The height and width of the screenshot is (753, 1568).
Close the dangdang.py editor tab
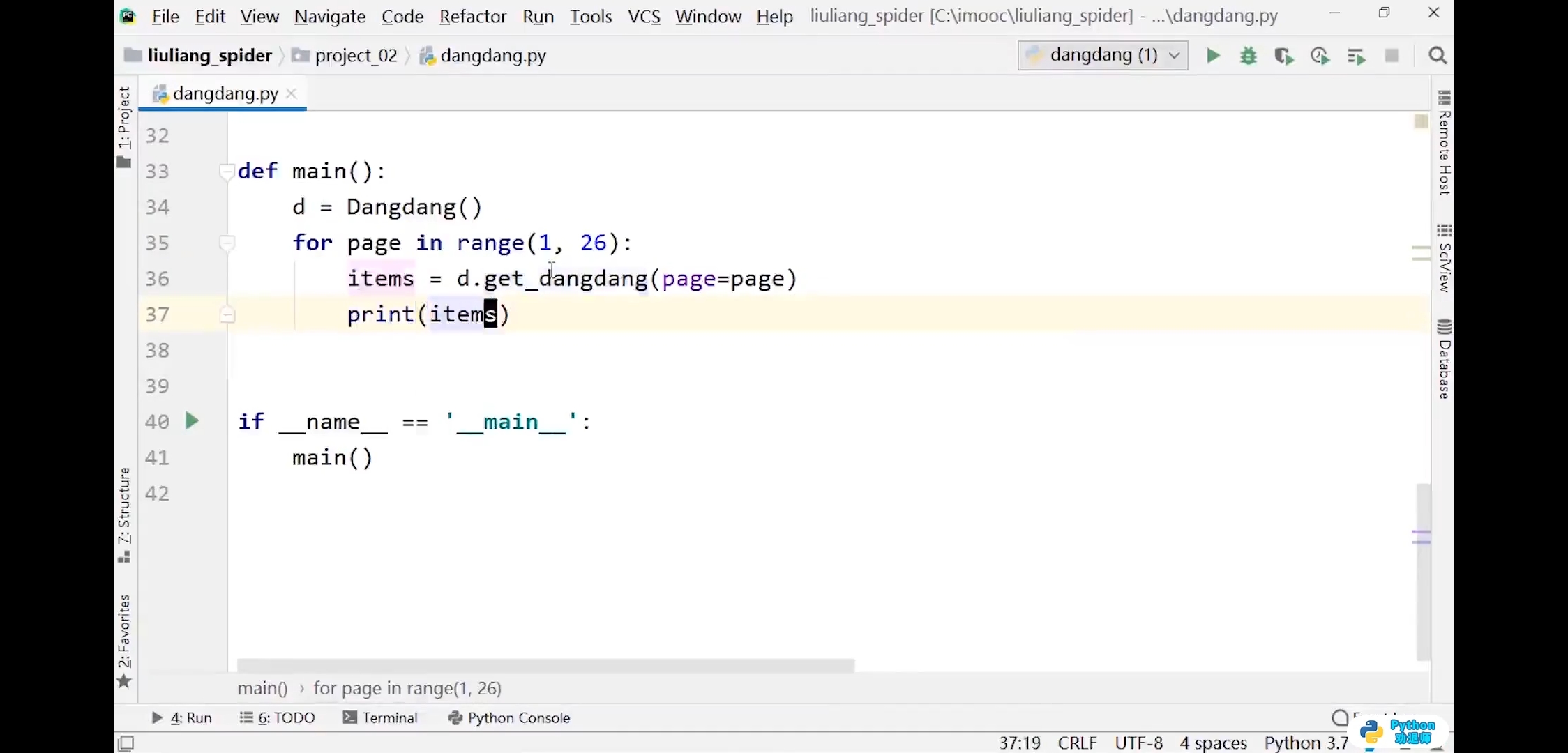point(292,93)
